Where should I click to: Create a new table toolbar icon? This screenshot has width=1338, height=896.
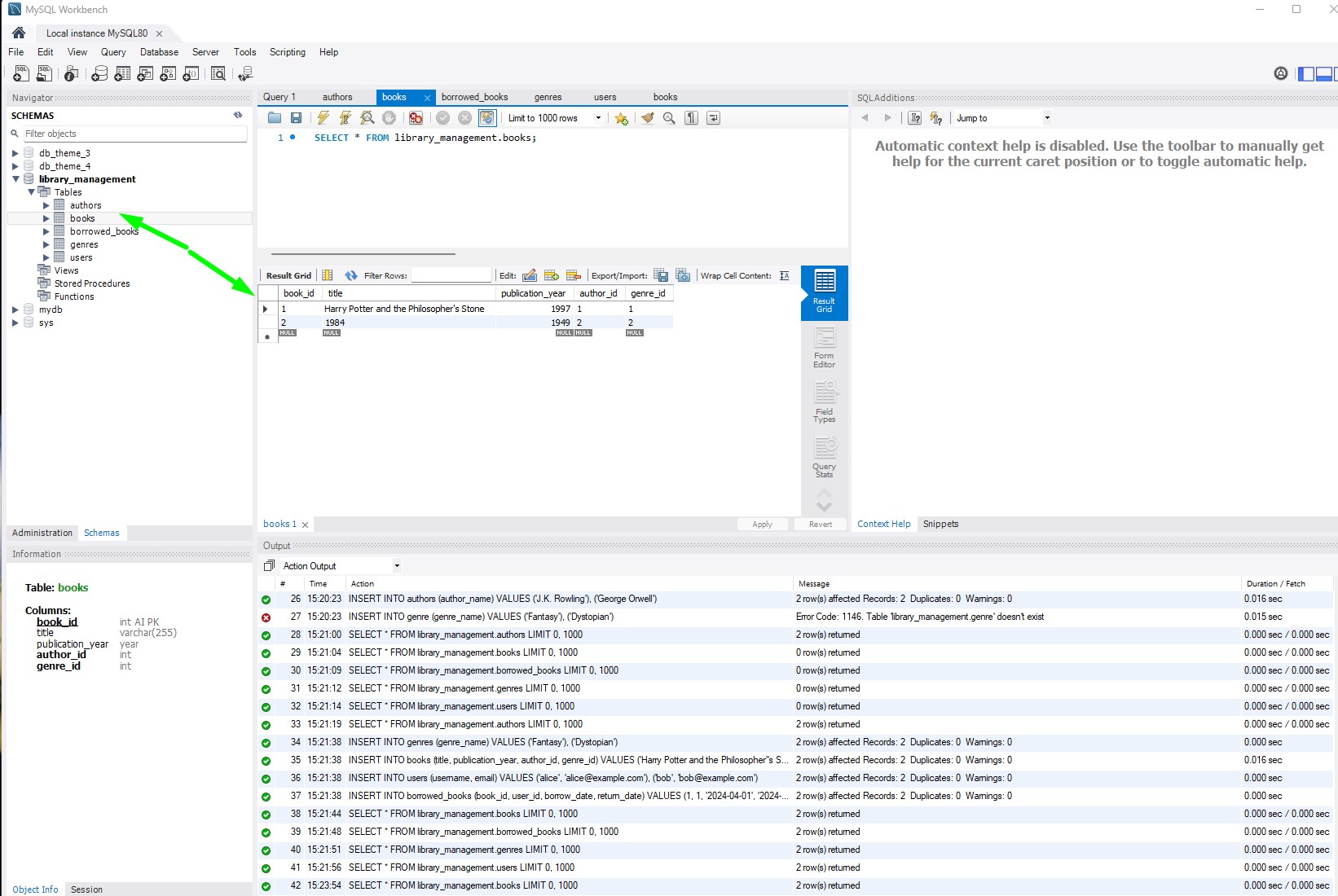pyautogui.click(x=122, y=74)
